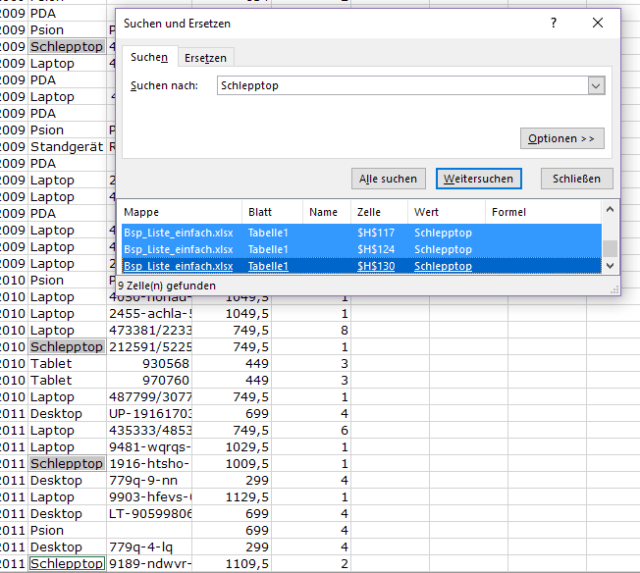Switch to the Ersetzen tab
The height and width of the screenshot is (573, 640).
(206, 58)
